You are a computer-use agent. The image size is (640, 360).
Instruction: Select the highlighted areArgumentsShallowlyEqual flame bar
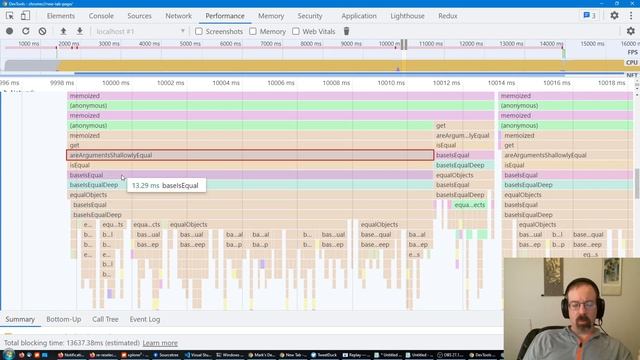250,155
